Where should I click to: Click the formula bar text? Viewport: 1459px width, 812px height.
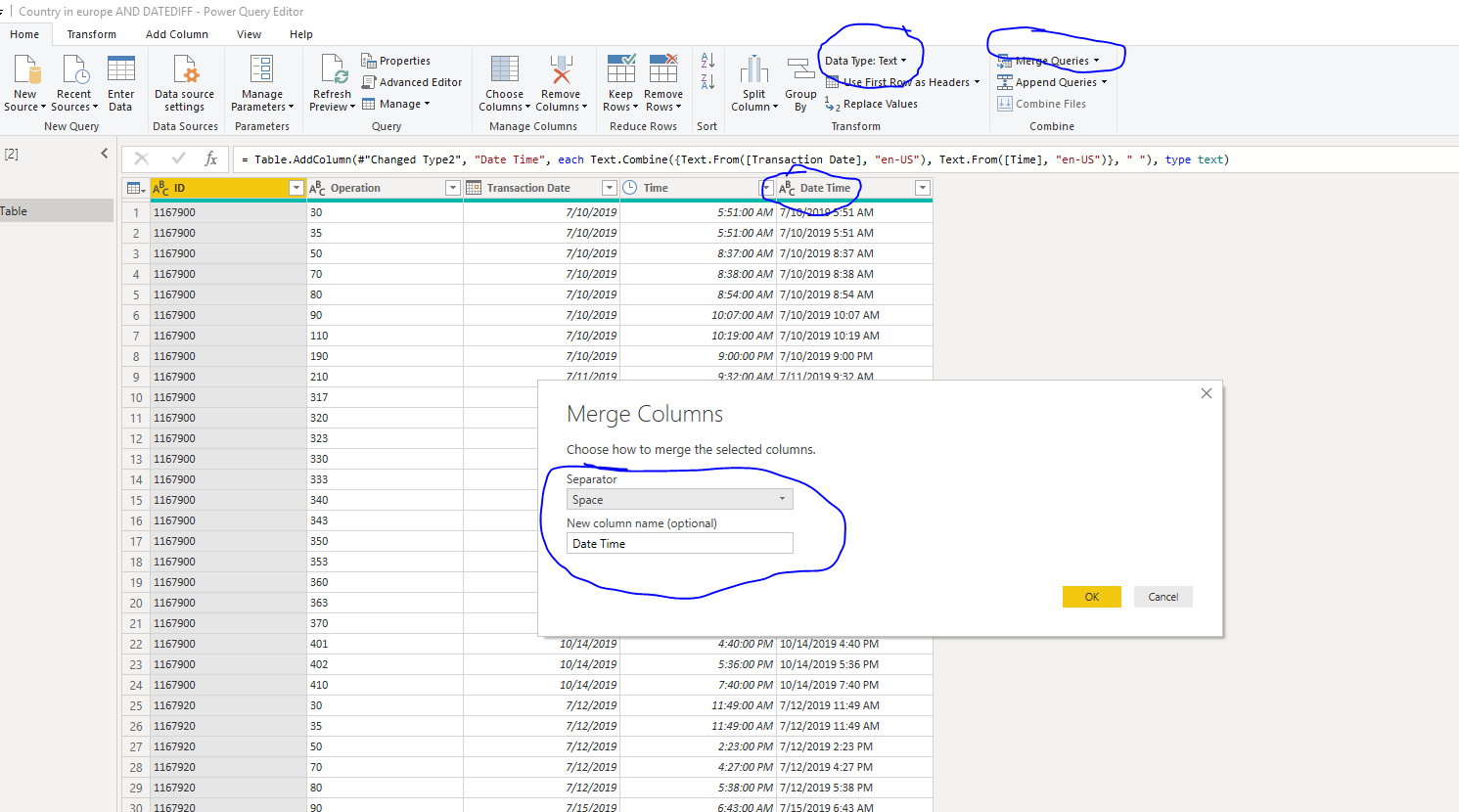(x=735, y=159)
